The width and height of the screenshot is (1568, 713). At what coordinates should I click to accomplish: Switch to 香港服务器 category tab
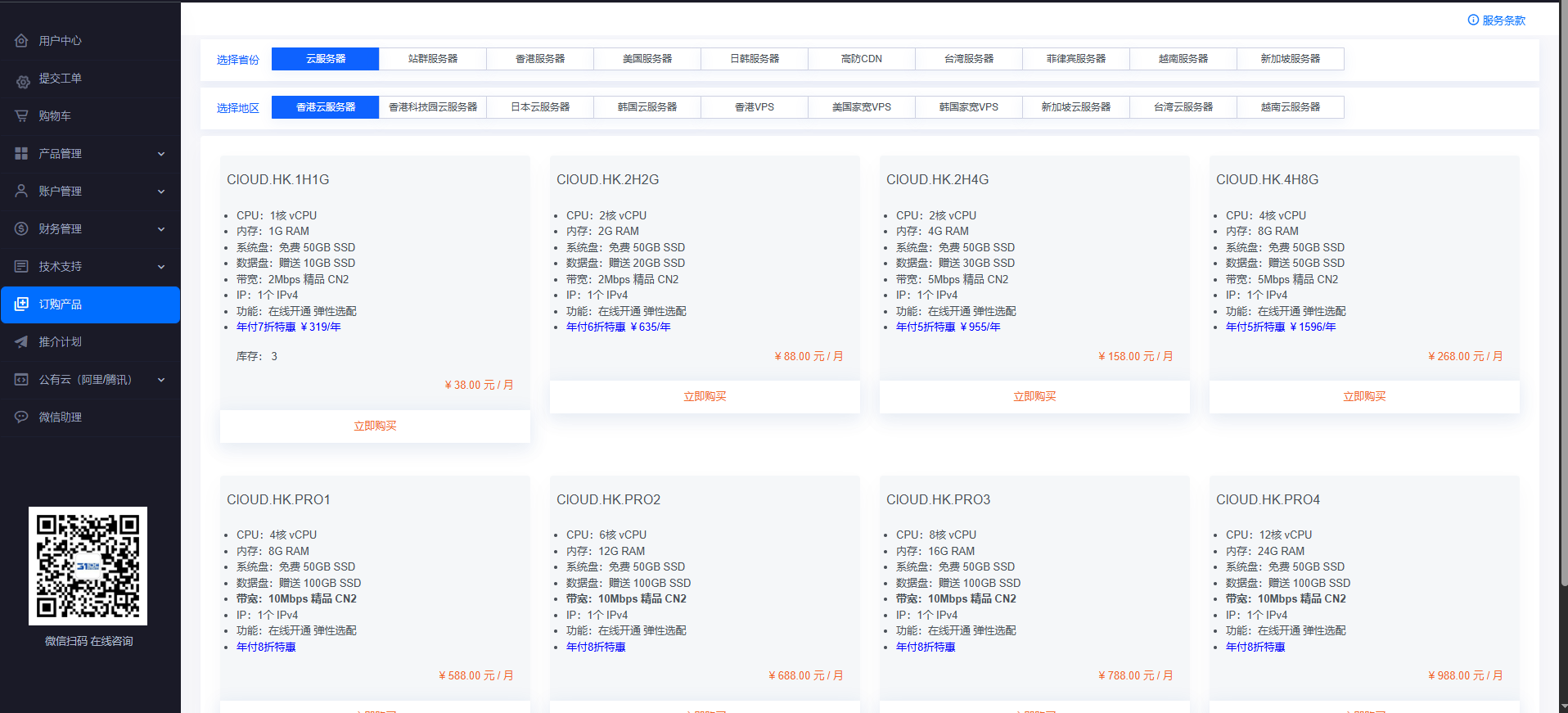pos(540,59)
